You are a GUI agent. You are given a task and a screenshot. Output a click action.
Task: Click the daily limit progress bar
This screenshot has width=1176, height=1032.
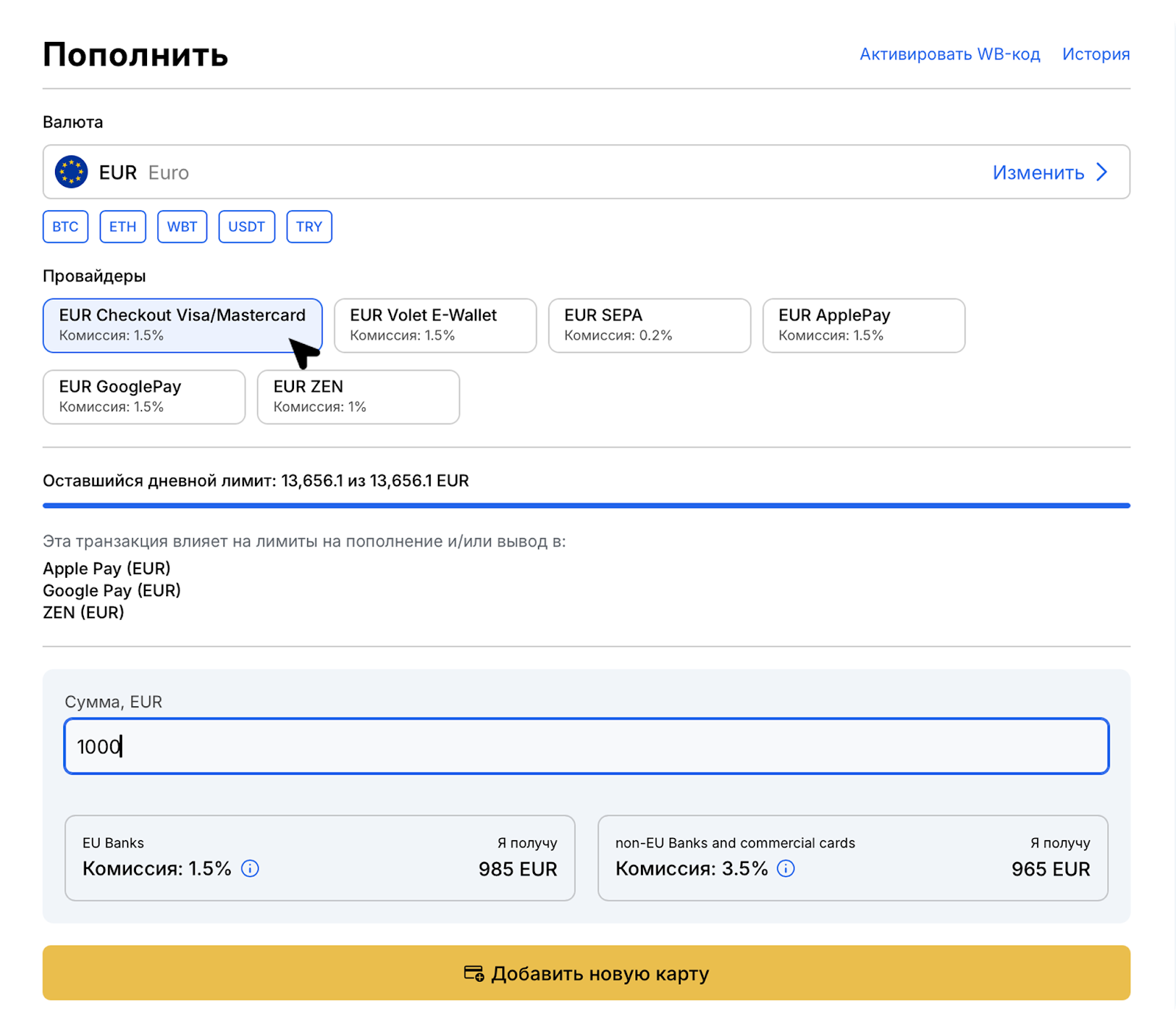pos(587,506)
